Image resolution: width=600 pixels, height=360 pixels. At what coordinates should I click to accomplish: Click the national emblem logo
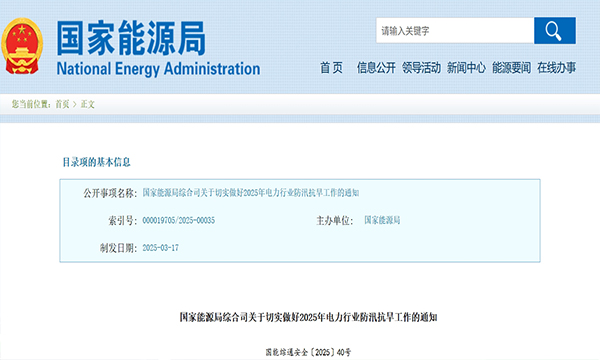[x=22, y=46]
